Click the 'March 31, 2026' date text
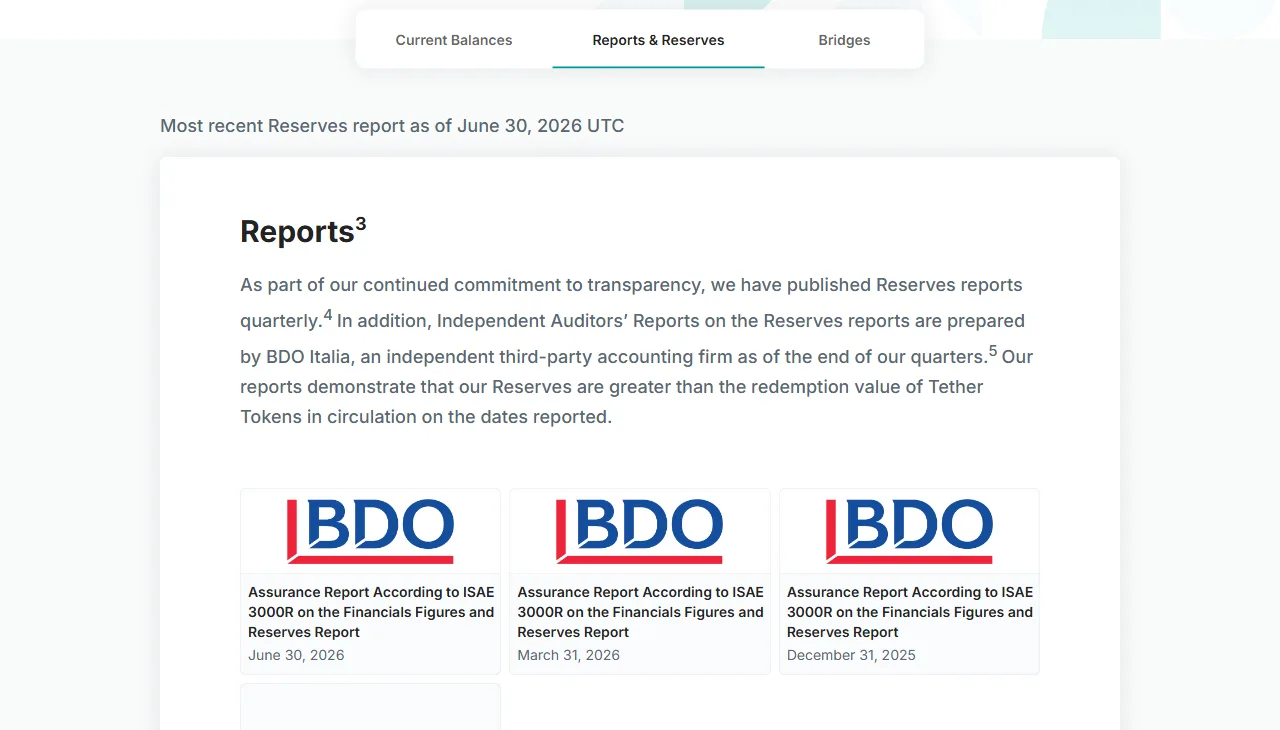This screenshot has width=1280, height=730. 568,655
